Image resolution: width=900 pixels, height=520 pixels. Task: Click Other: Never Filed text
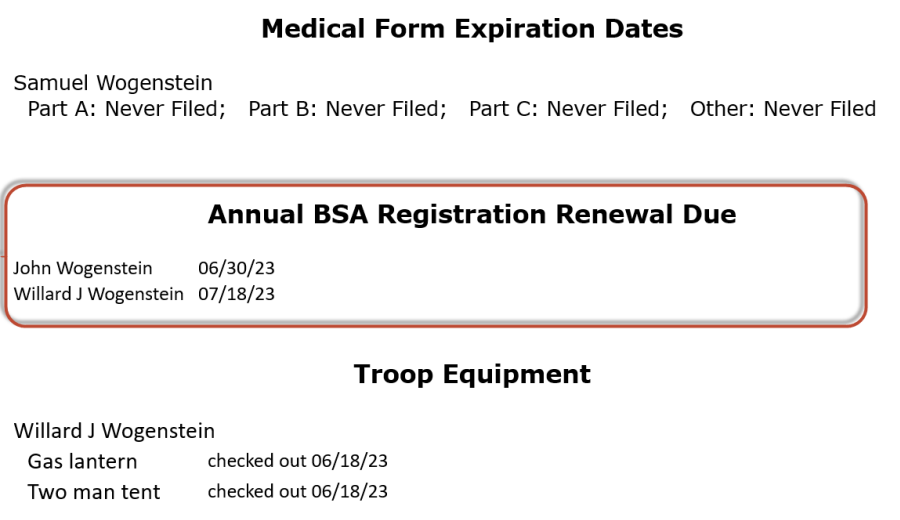[783, 108]
